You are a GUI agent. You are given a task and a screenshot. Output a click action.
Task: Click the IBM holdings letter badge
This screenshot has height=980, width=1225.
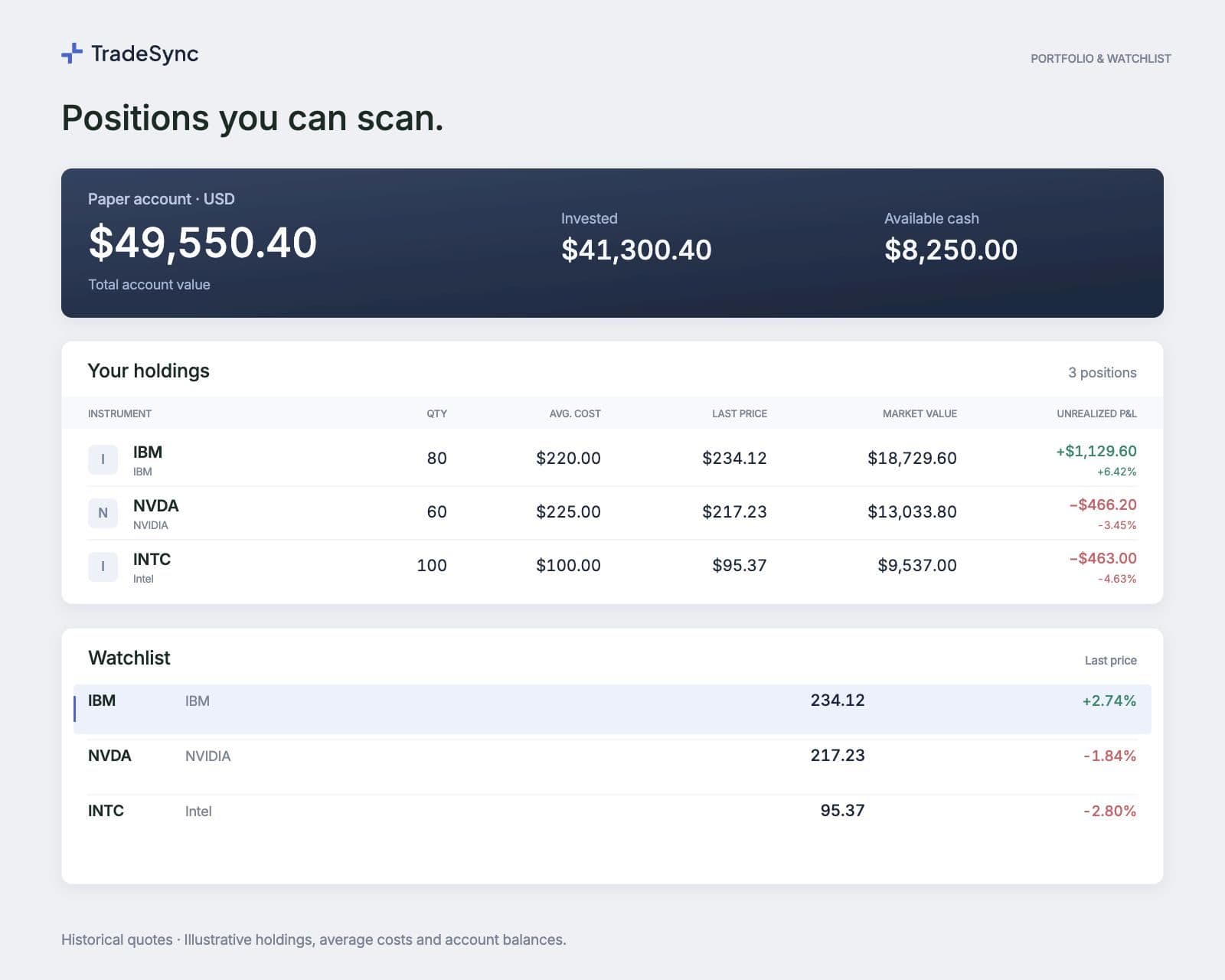point(103,459)
